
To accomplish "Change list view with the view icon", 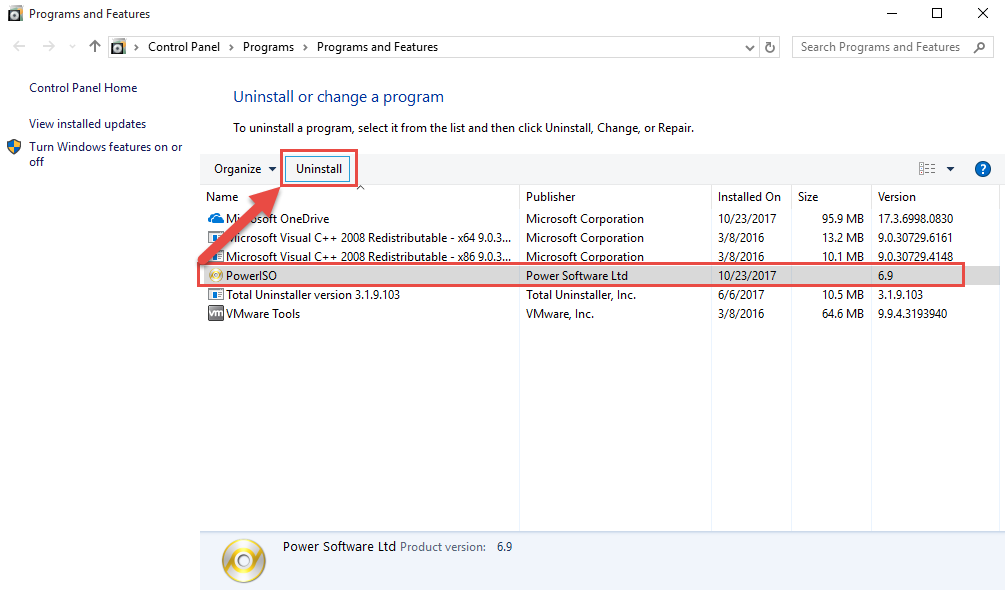I will click(928, 168).
